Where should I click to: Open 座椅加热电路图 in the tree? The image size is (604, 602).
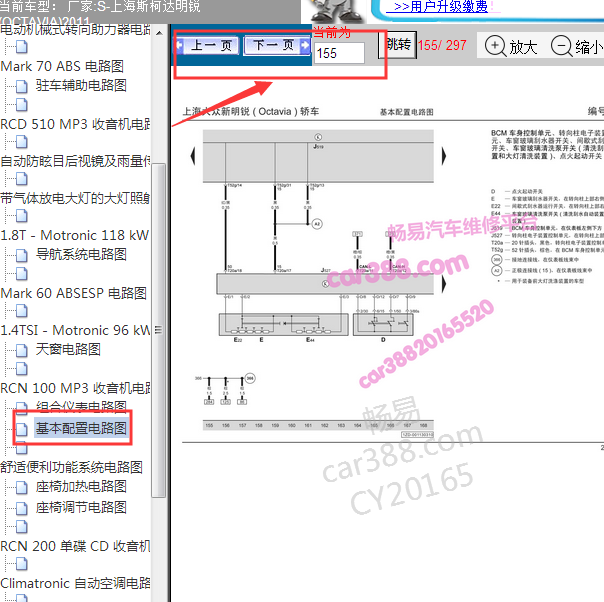tap(81, 486)
